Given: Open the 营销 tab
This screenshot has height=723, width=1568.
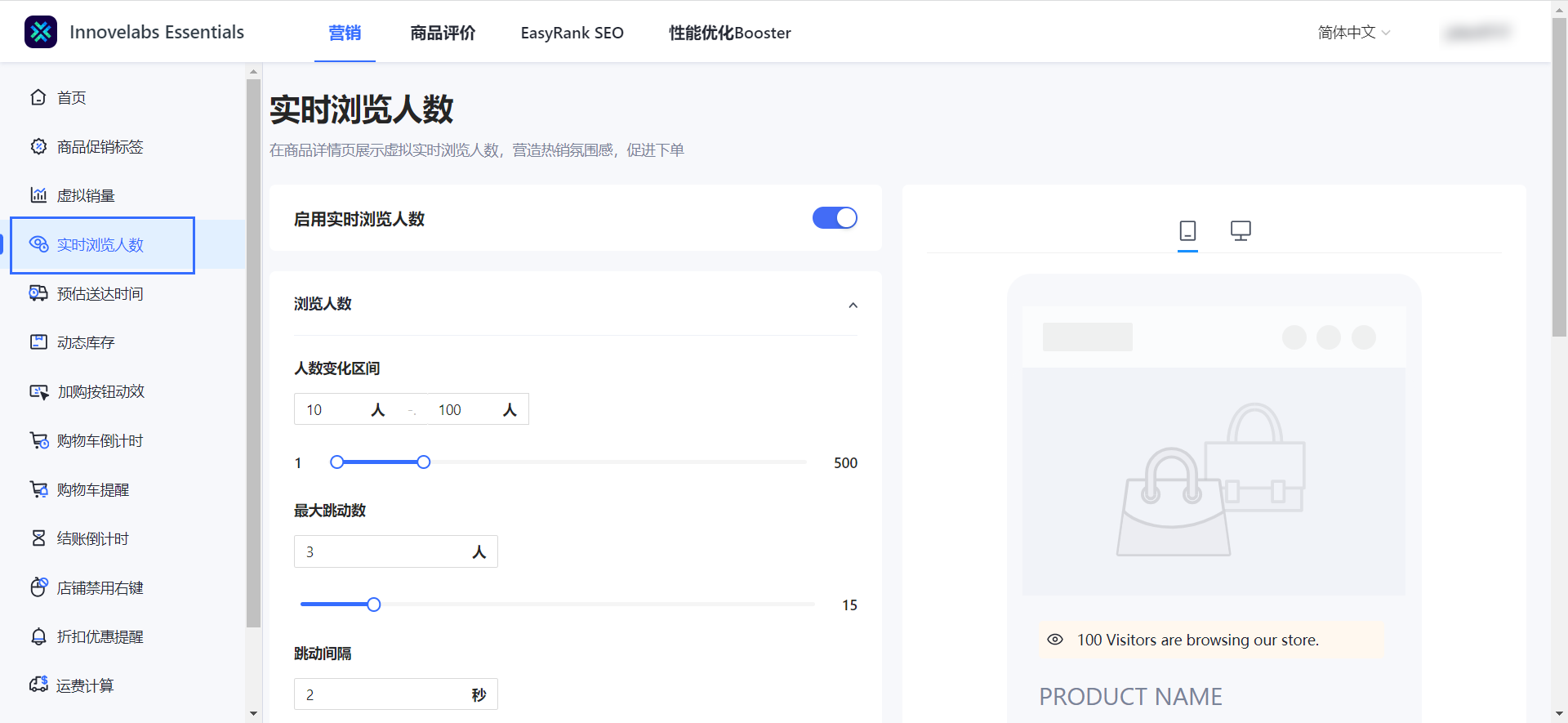Looking at the screenshot, I should (345, 33).
